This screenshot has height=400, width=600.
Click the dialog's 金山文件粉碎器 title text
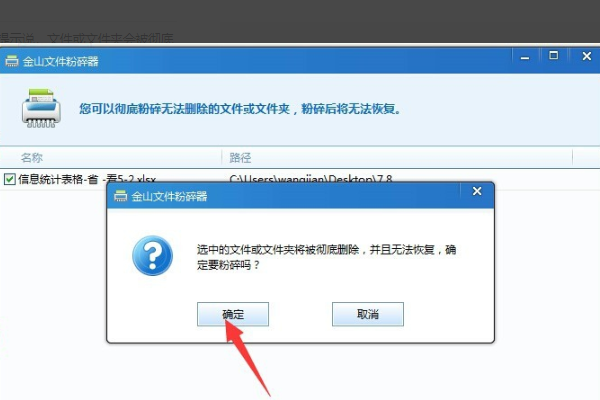pyautogui.click(x=169, y=196)
